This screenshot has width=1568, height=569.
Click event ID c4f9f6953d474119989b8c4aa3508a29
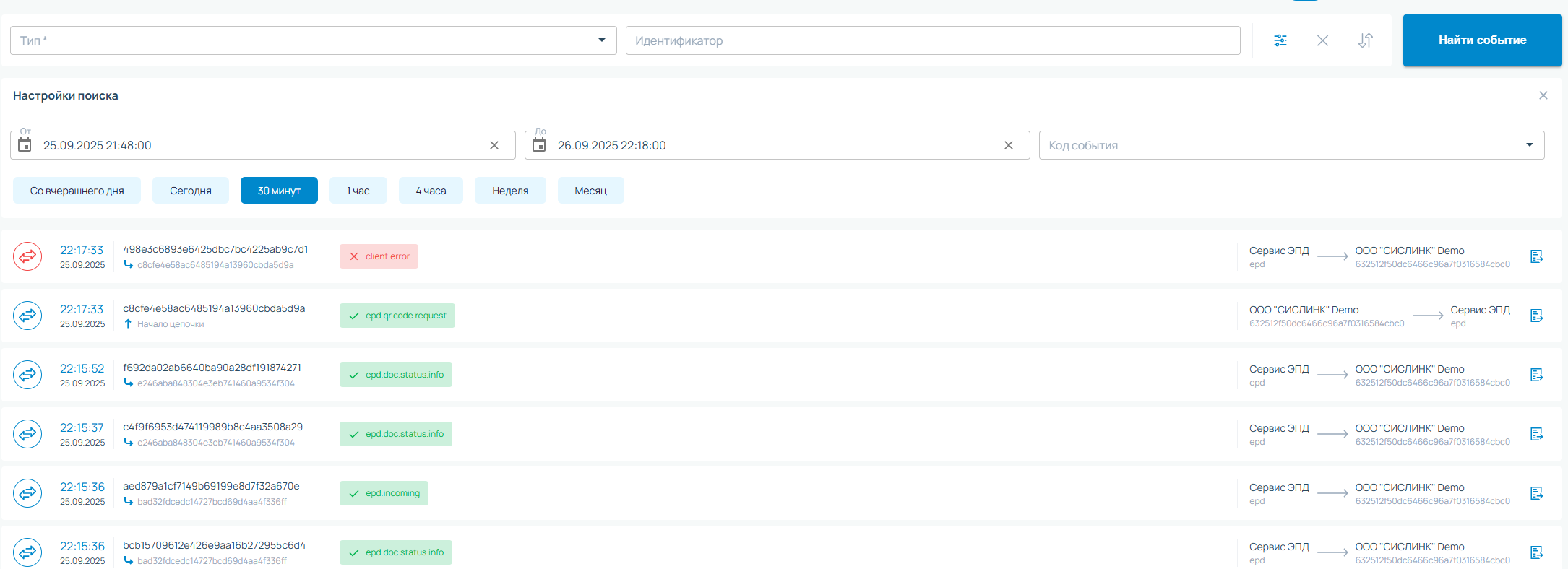coord(212,427)
